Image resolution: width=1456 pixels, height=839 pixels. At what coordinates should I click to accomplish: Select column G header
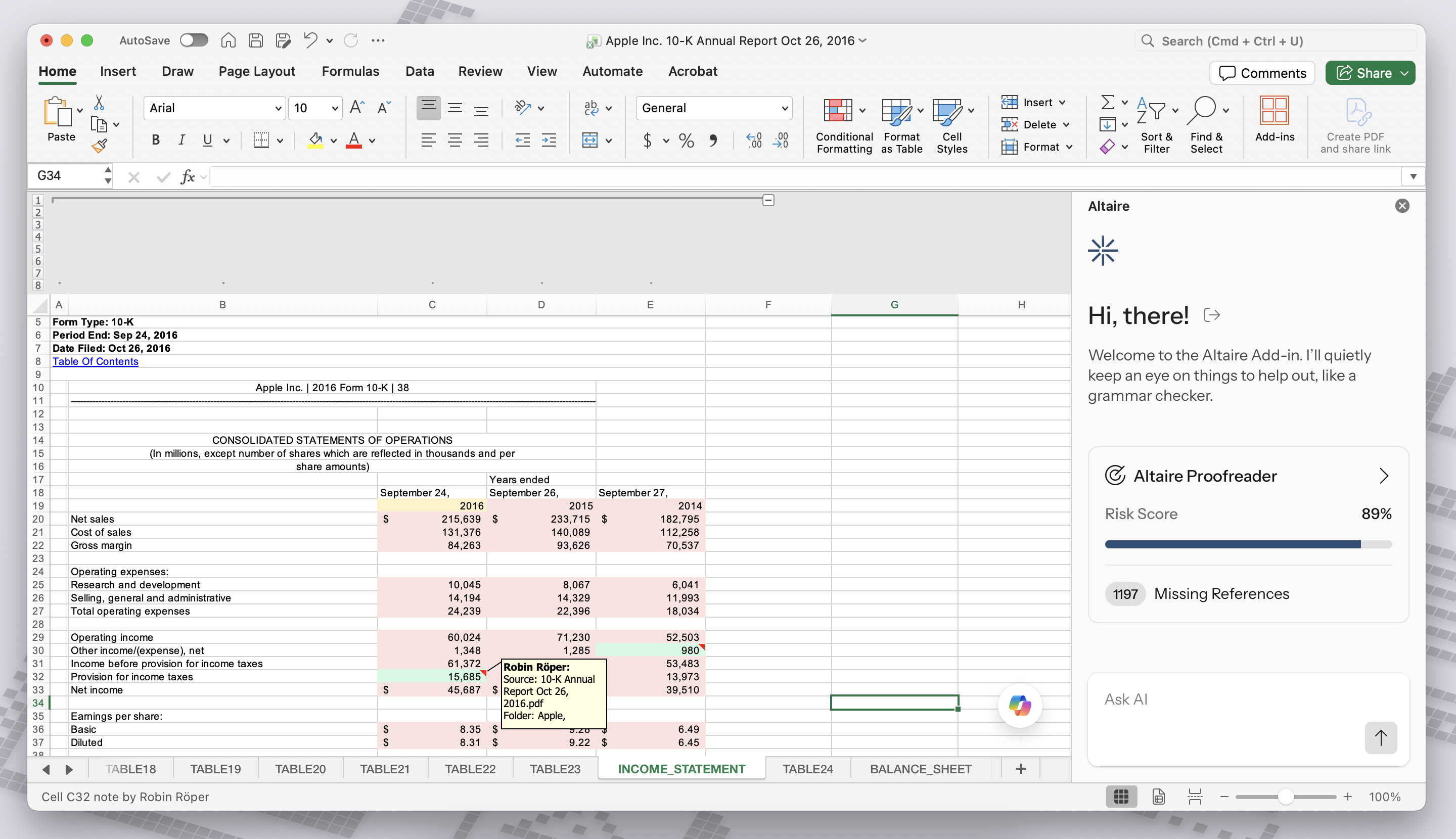pos(894,305)
